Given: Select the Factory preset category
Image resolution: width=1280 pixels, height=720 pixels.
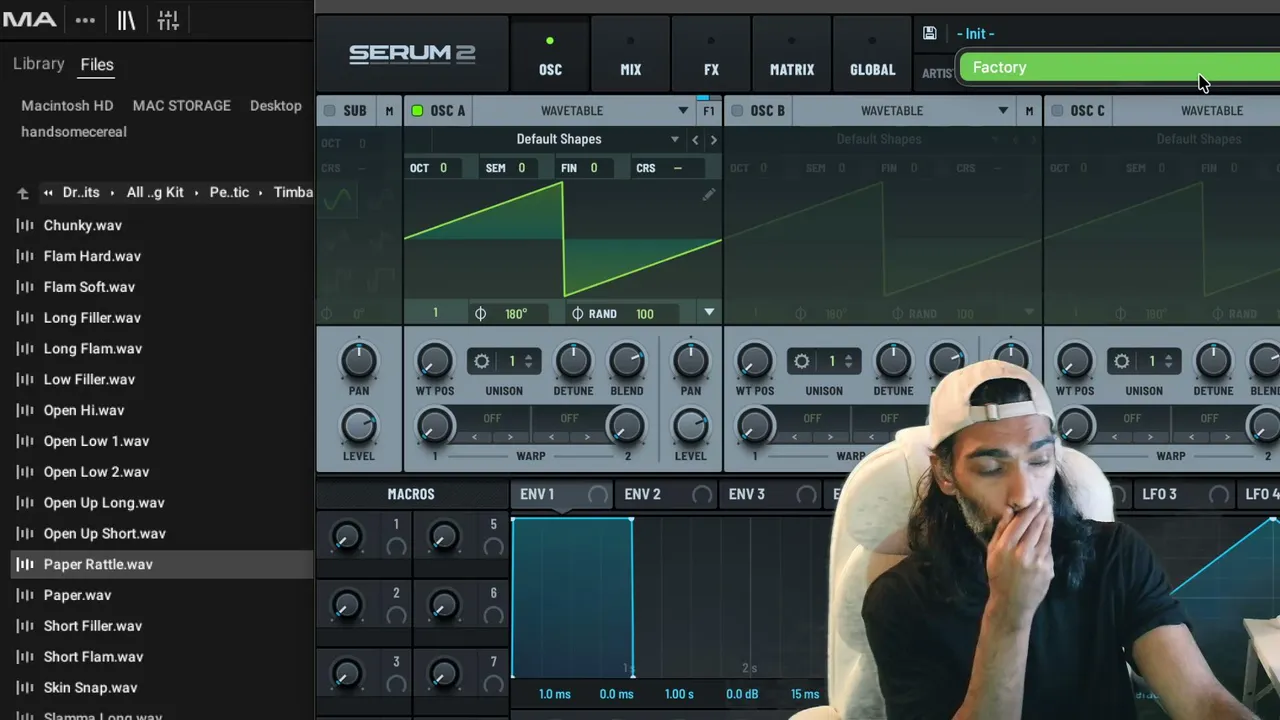Looking at the screenshot, I should click(x=1120, y=68).
